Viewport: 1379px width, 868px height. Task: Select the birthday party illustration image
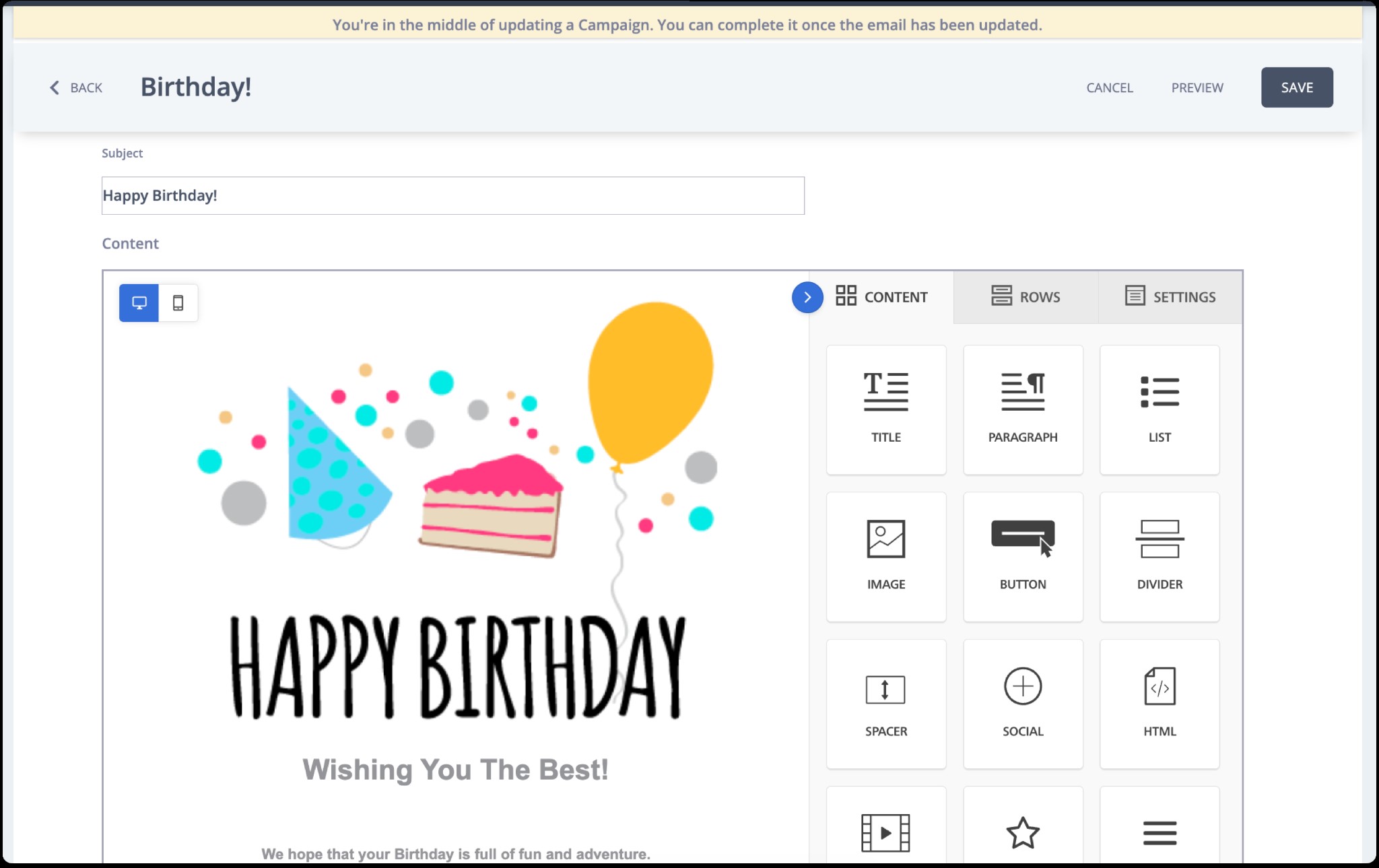(x=457, y=512)
